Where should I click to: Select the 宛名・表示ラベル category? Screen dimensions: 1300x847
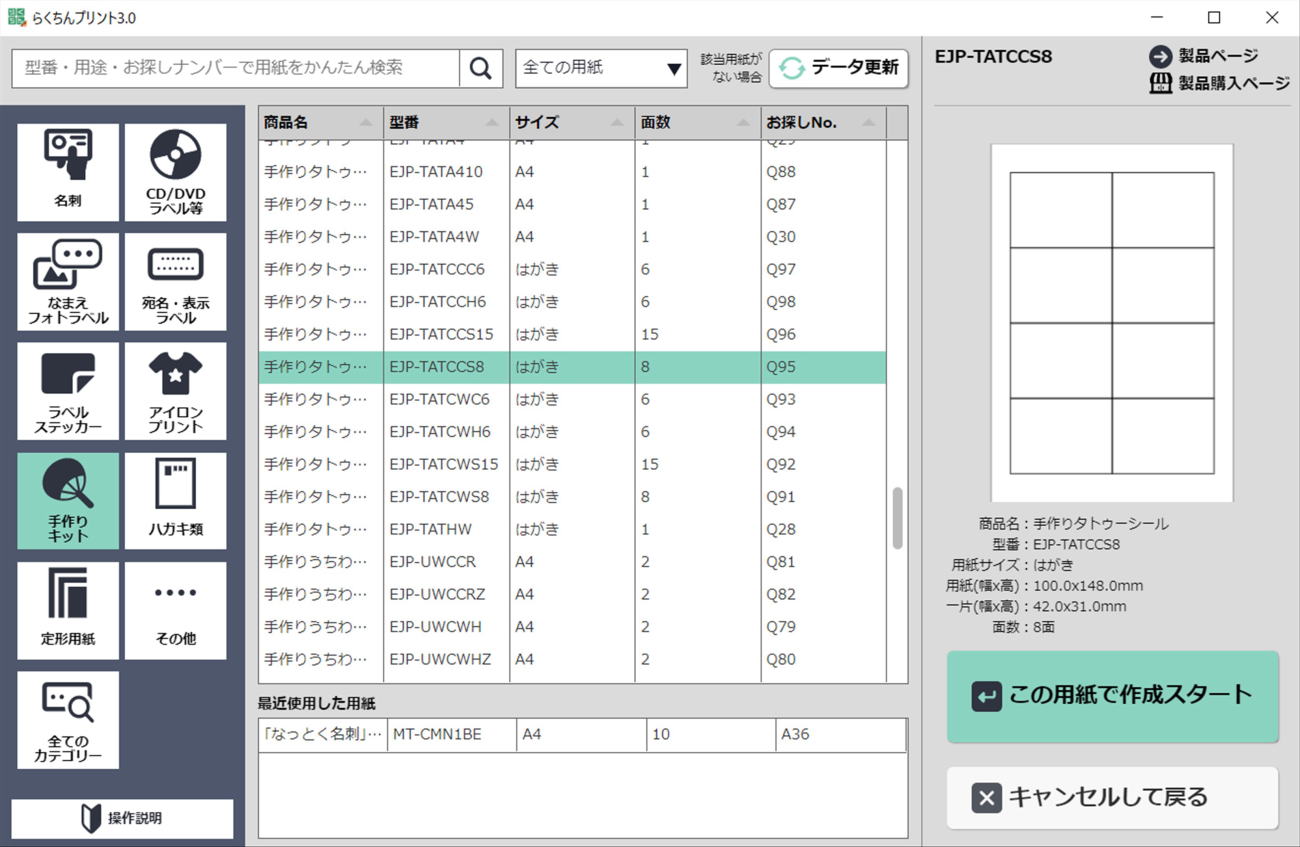click(175, 282)
